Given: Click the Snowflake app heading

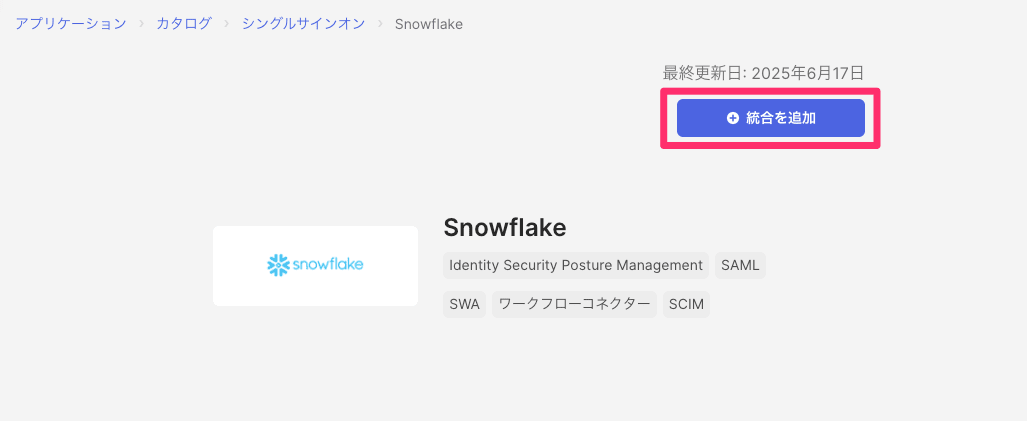Looking at the screenshot, I should [x=505, y=228].
